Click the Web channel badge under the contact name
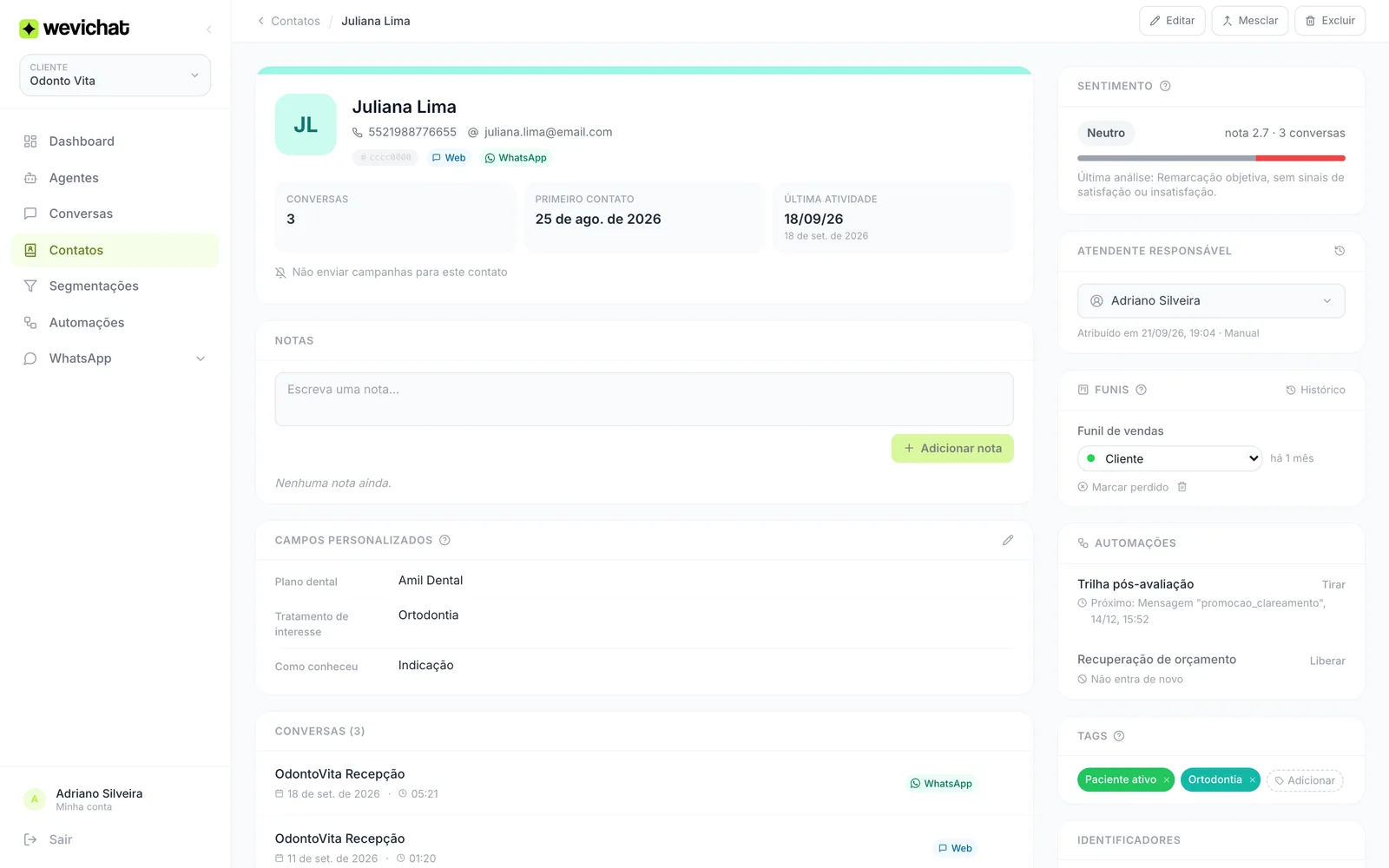This screenshot has width=1389, height=868. coord(449,158)
